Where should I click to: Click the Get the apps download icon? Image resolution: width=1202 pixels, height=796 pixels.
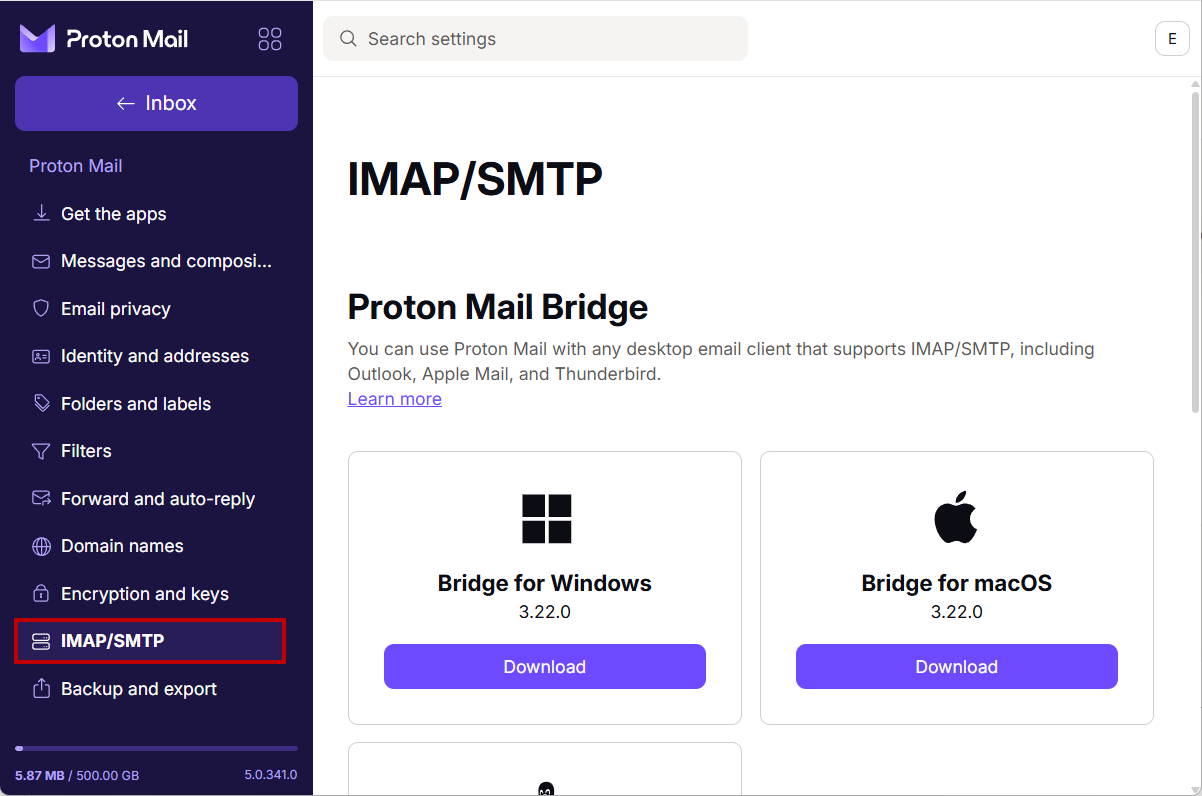click(41, 213)
